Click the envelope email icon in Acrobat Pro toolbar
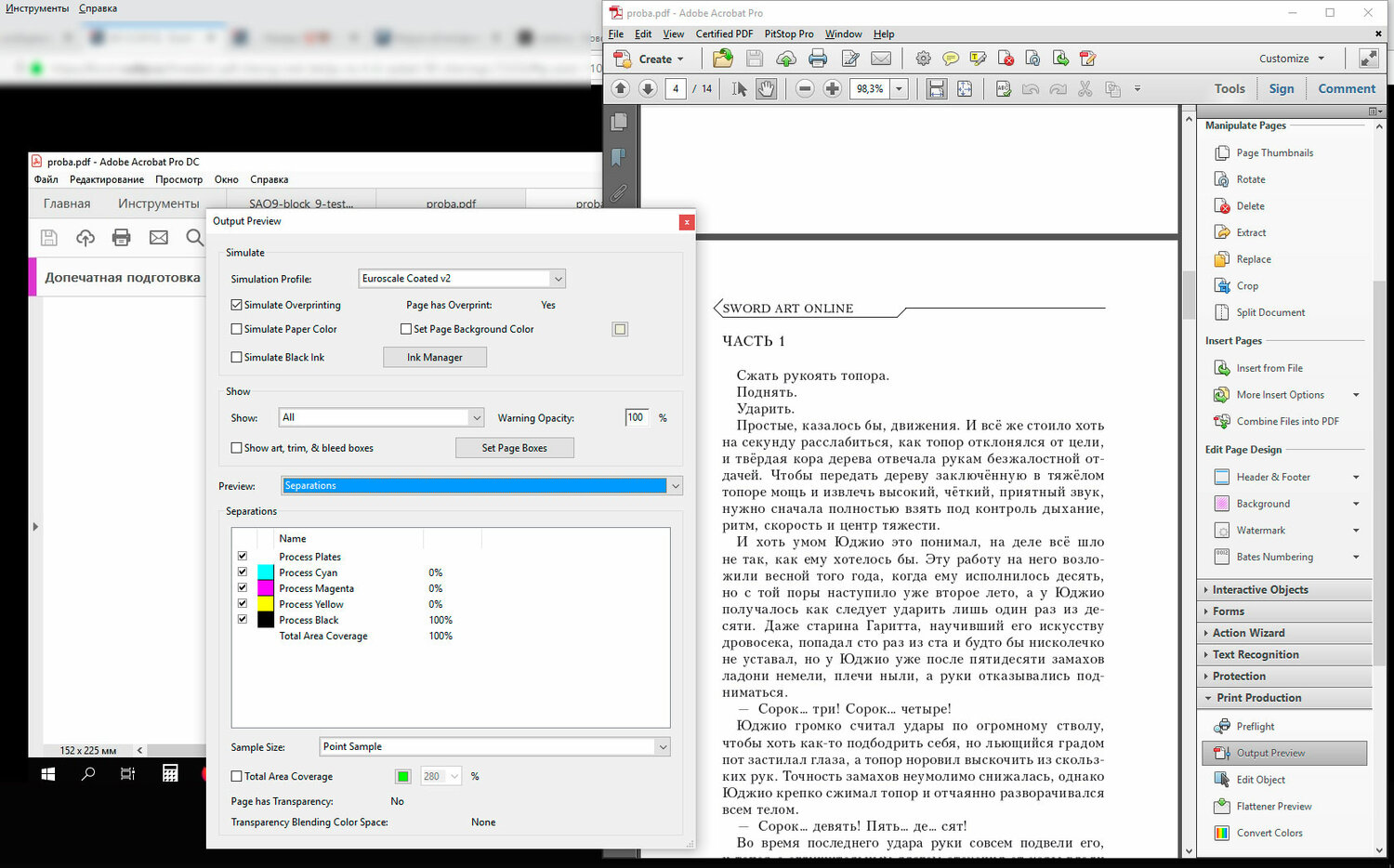Viewport: 1394px width, 868px height. (x=881, y=59)
